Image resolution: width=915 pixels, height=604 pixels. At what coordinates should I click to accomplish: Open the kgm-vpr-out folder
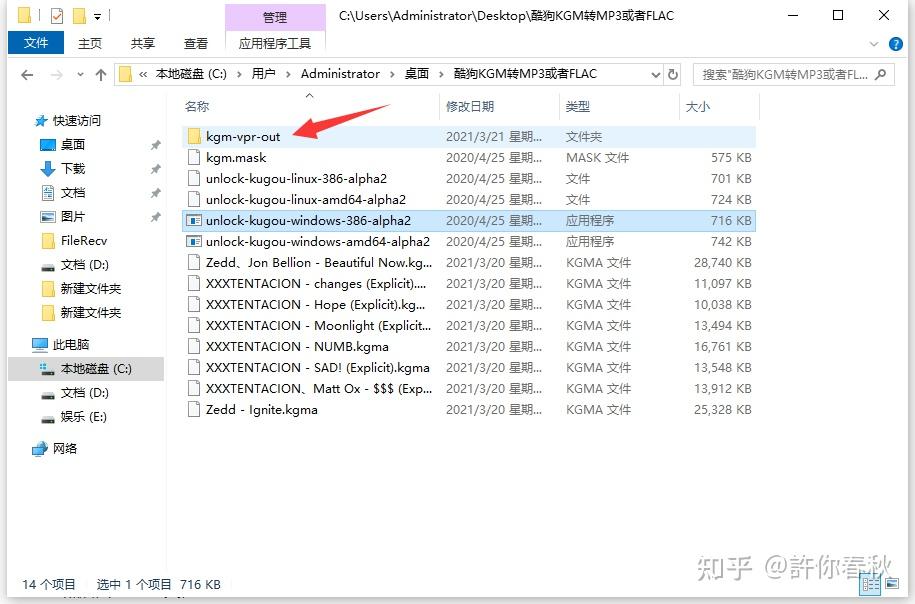coord(244,136)
